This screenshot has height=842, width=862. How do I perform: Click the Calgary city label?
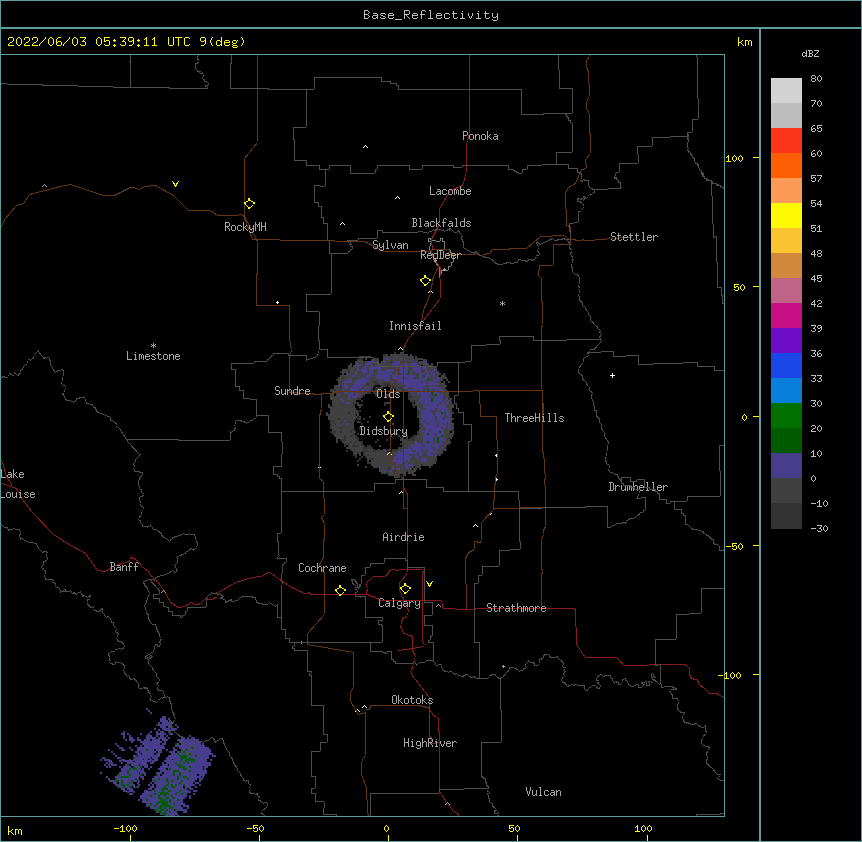(x=399, y=603)
